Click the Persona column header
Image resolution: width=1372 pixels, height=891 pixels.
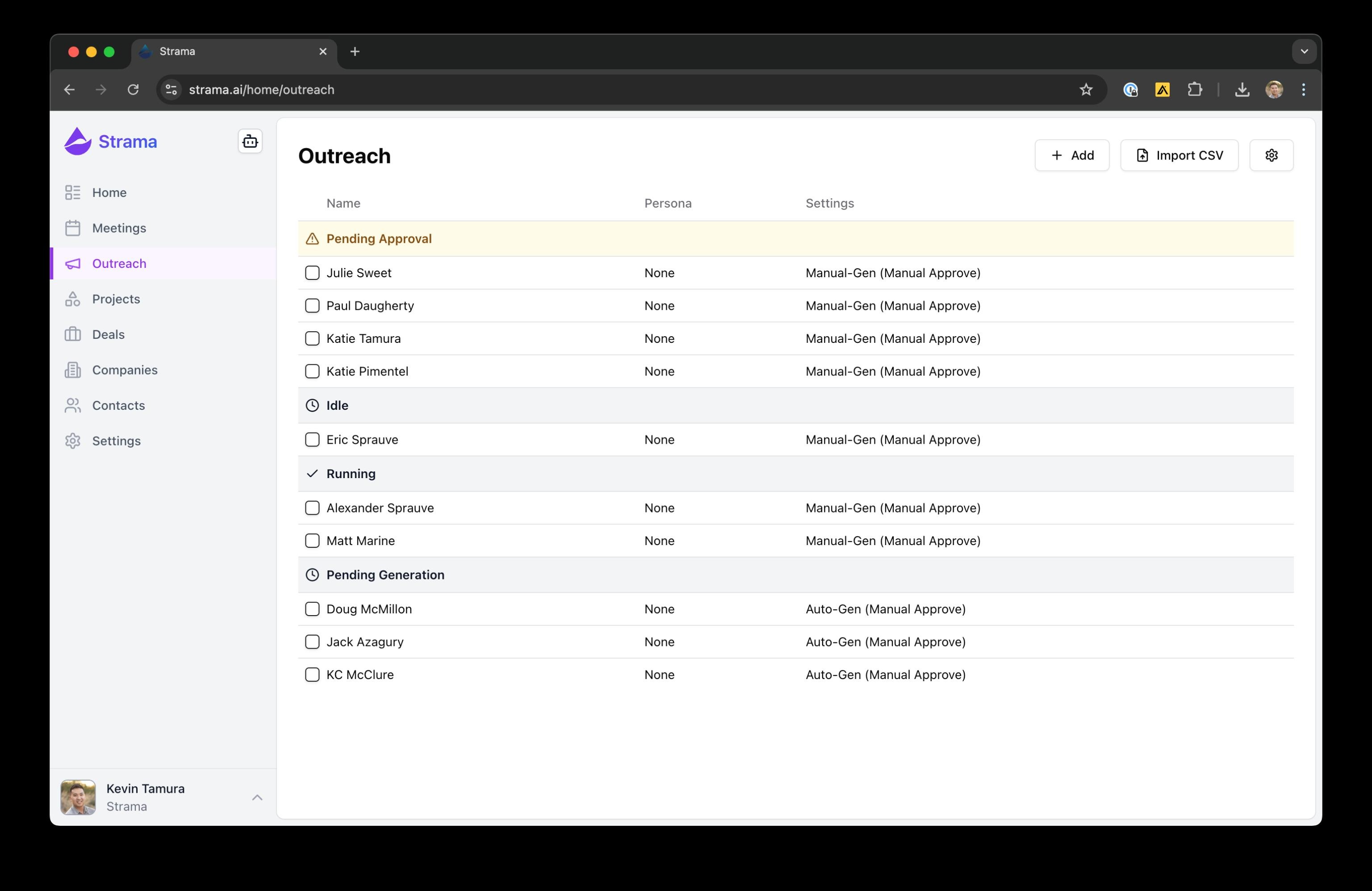point(668,203)
